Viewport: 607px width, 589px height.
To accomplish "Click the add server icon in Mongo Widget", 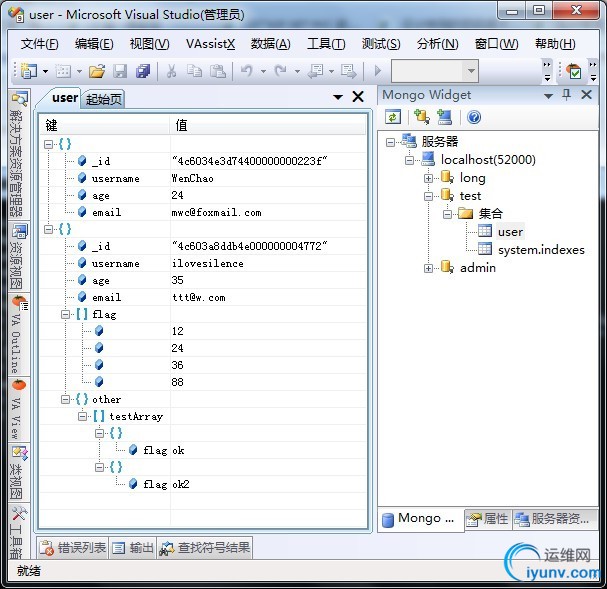I will pyautogui.click(x=444, y=117).
